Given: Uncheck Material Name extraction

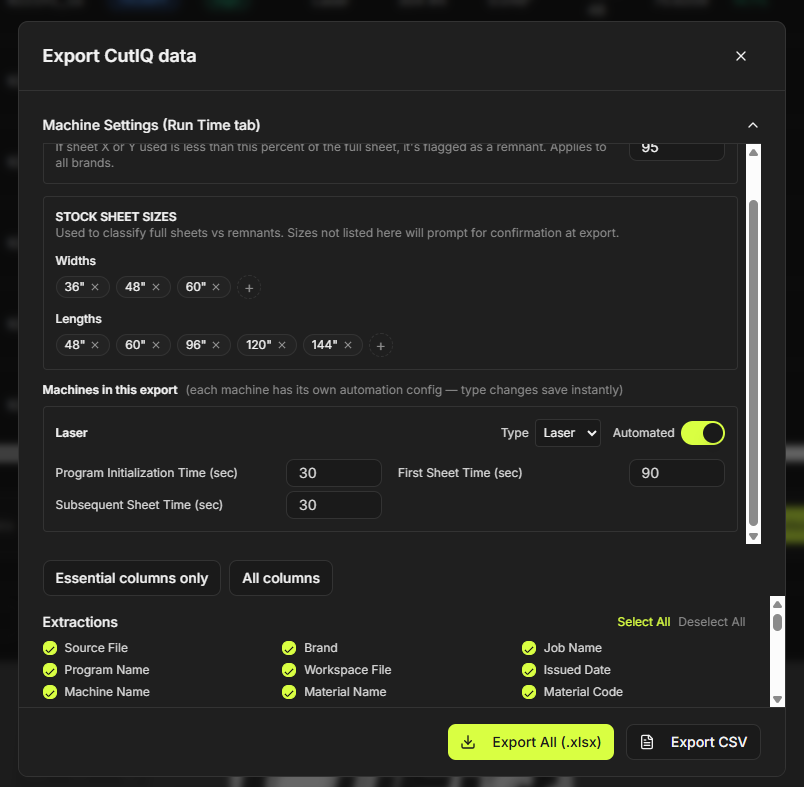Looking at the screenshot, I should (x=289, y=692).
